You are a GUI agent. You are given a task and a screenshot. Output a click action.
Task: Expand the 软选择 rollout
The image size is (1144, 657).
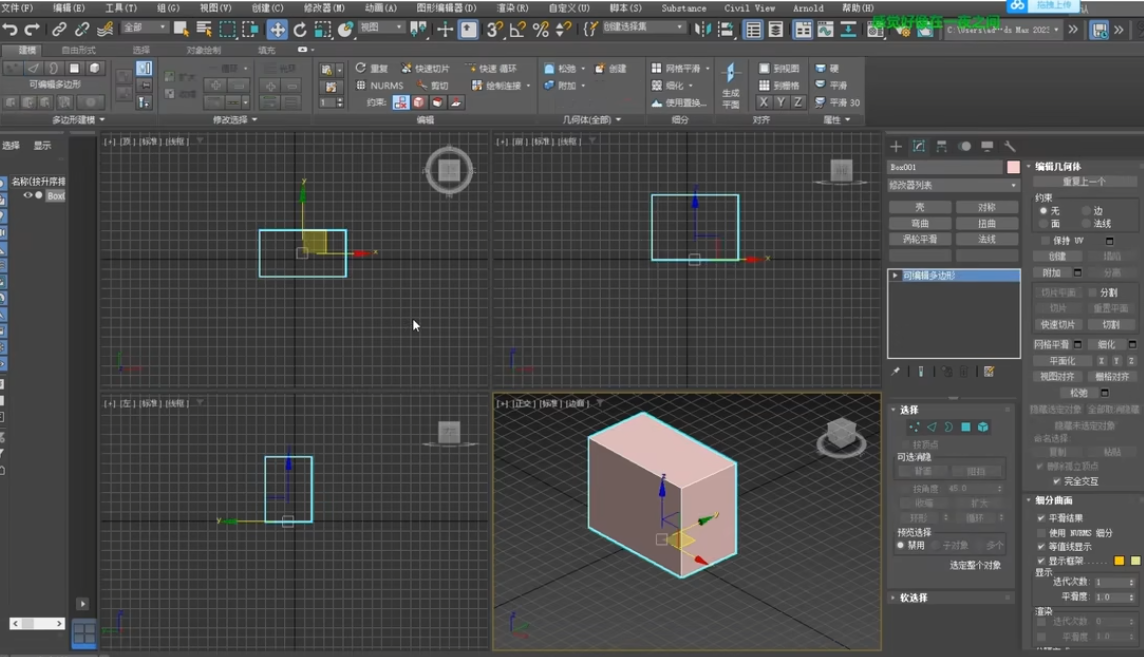913,597
